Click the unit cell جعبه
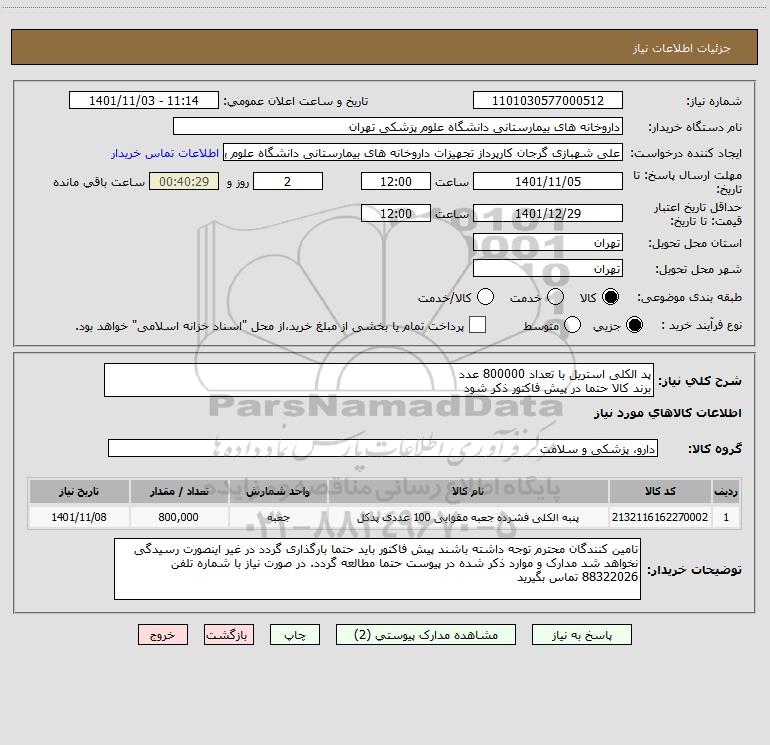770x745 pixels. click(278, 517)
